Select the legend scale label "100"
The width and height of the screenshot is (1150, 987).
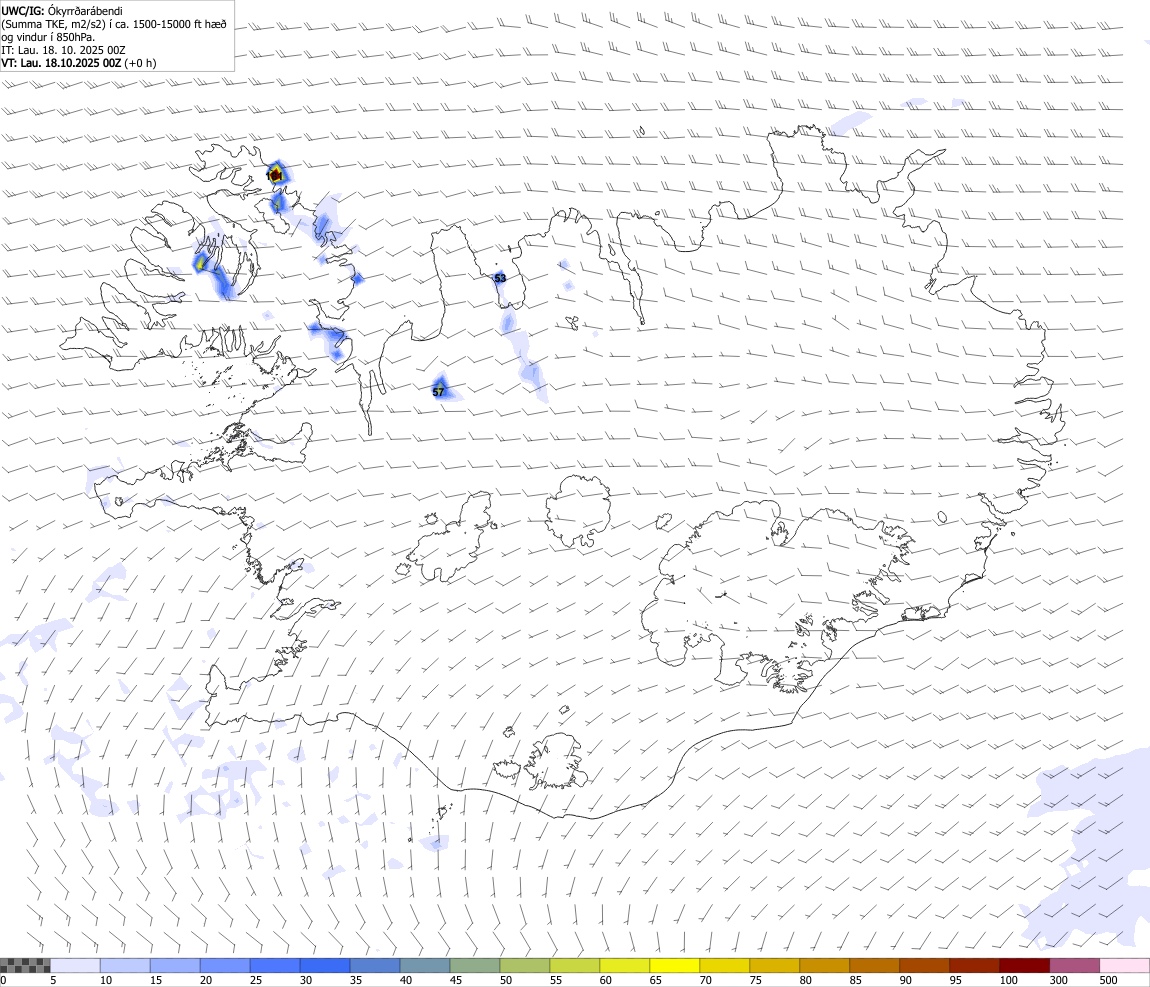1008,980
